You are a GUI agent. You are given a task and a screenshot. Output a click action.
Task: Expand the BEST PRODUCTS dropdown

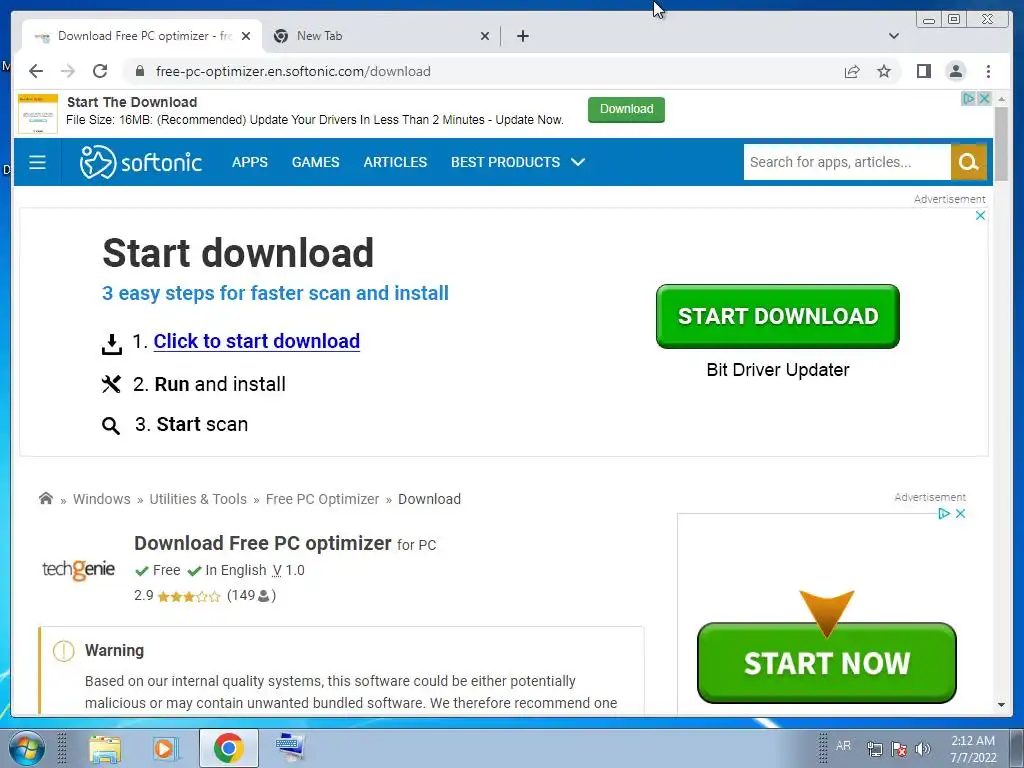(x=518, y=162)
